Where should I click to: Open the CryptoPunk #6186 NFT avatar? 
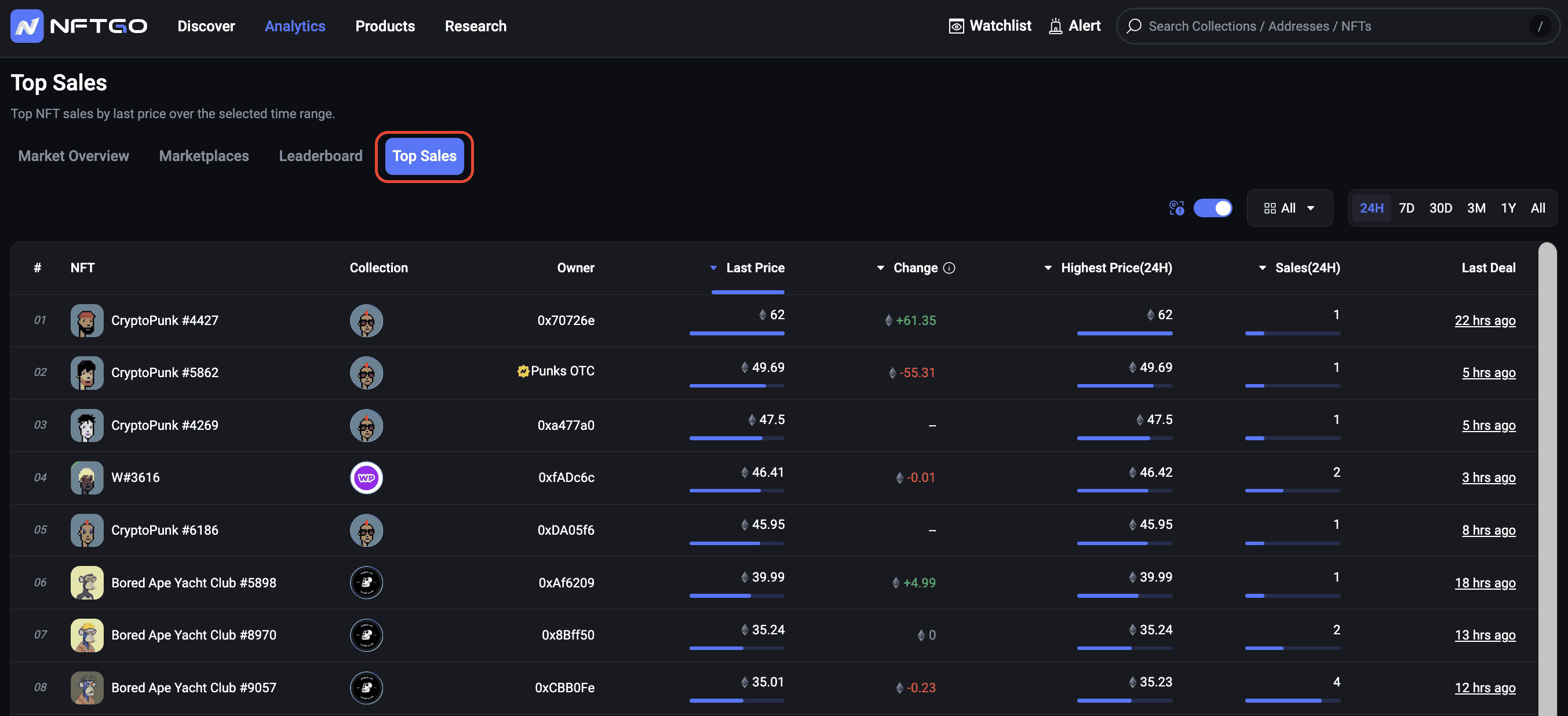(87, 531)
